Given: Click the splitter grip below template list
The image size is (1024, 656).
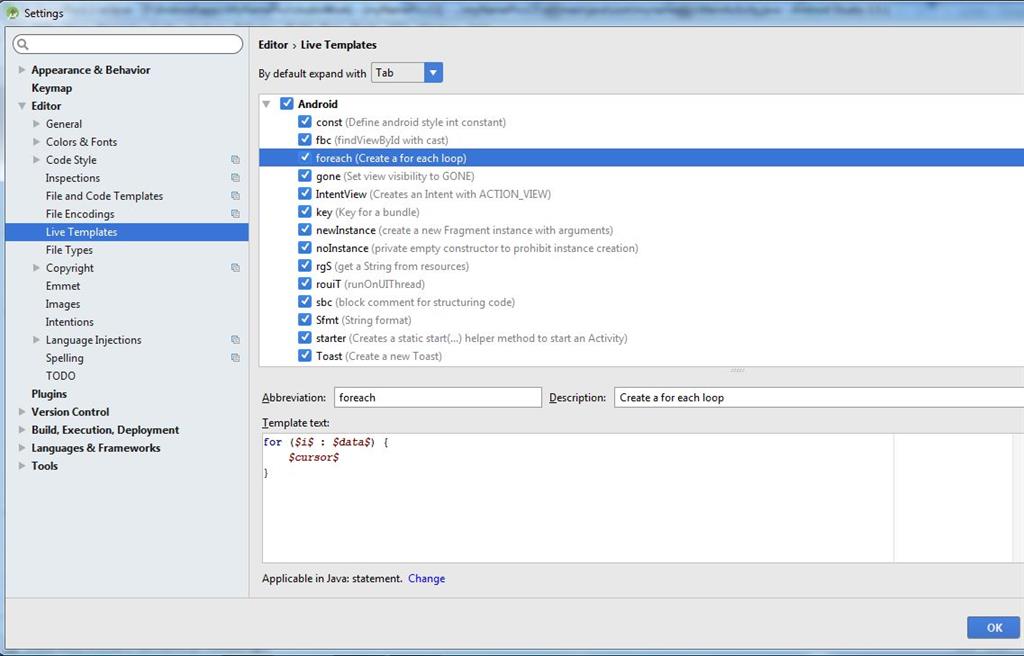Looking at the screenshot, I should (737, 370).
